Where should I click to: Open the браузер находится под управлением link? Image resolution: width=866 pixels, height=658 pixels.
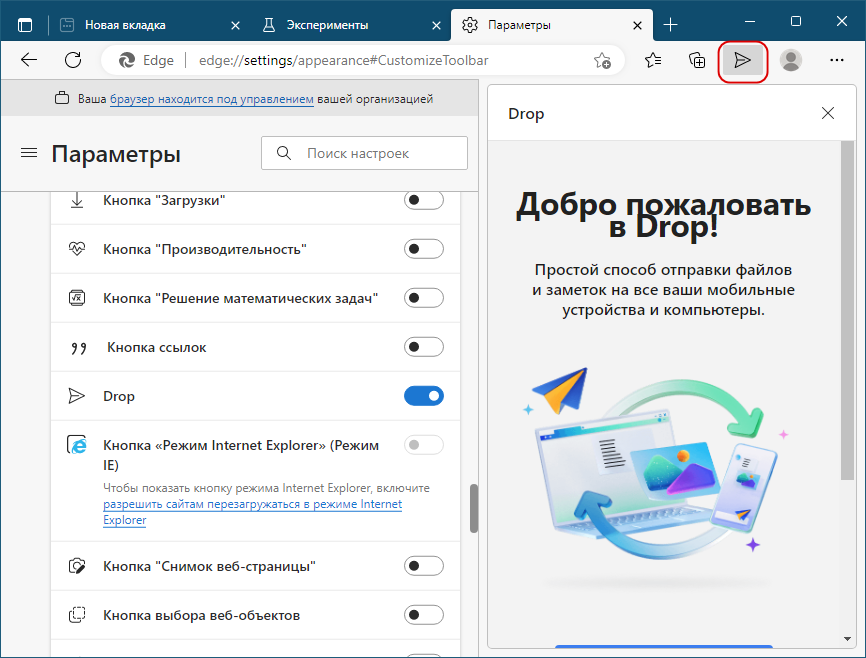pos(212,99)
